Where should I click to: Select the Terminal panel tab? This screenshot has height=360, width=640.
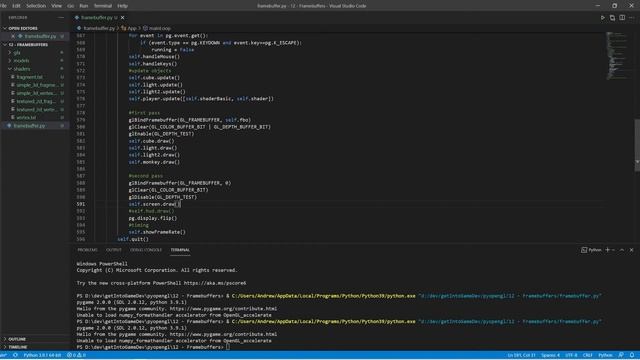(180, 250)
